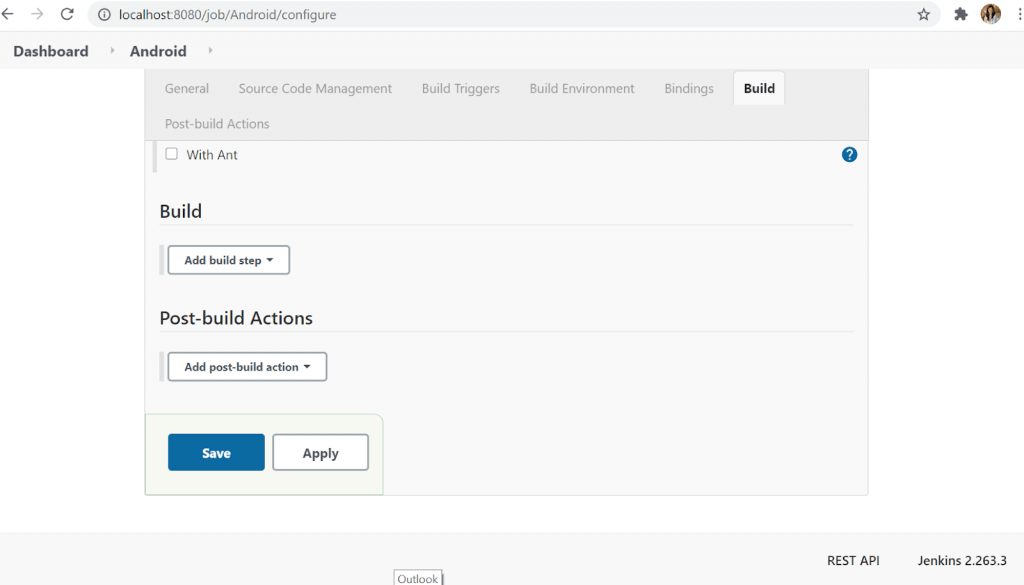The image size is (1024, 585).
Task: Click the Build section heading
Action: coord(181,211)
